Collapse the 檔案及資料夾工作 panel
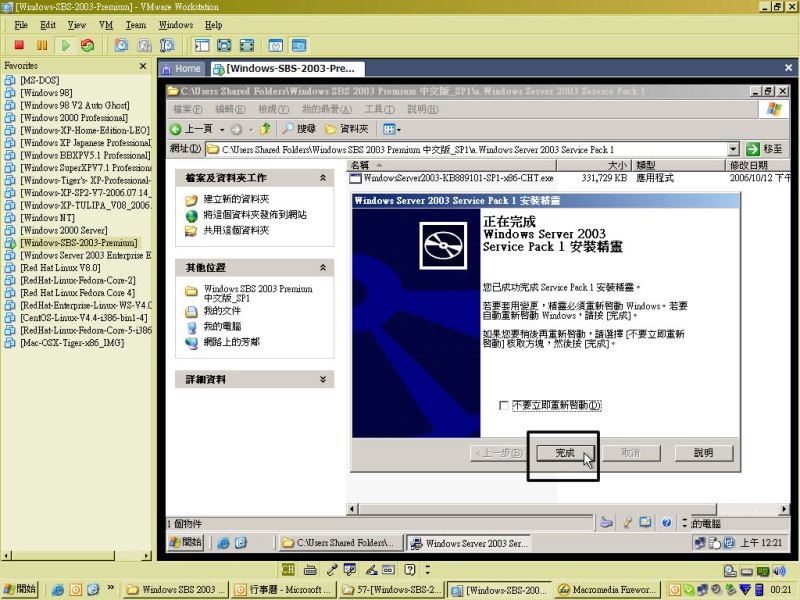The height and width of the screenshot is (600, 800). point(322,178)
